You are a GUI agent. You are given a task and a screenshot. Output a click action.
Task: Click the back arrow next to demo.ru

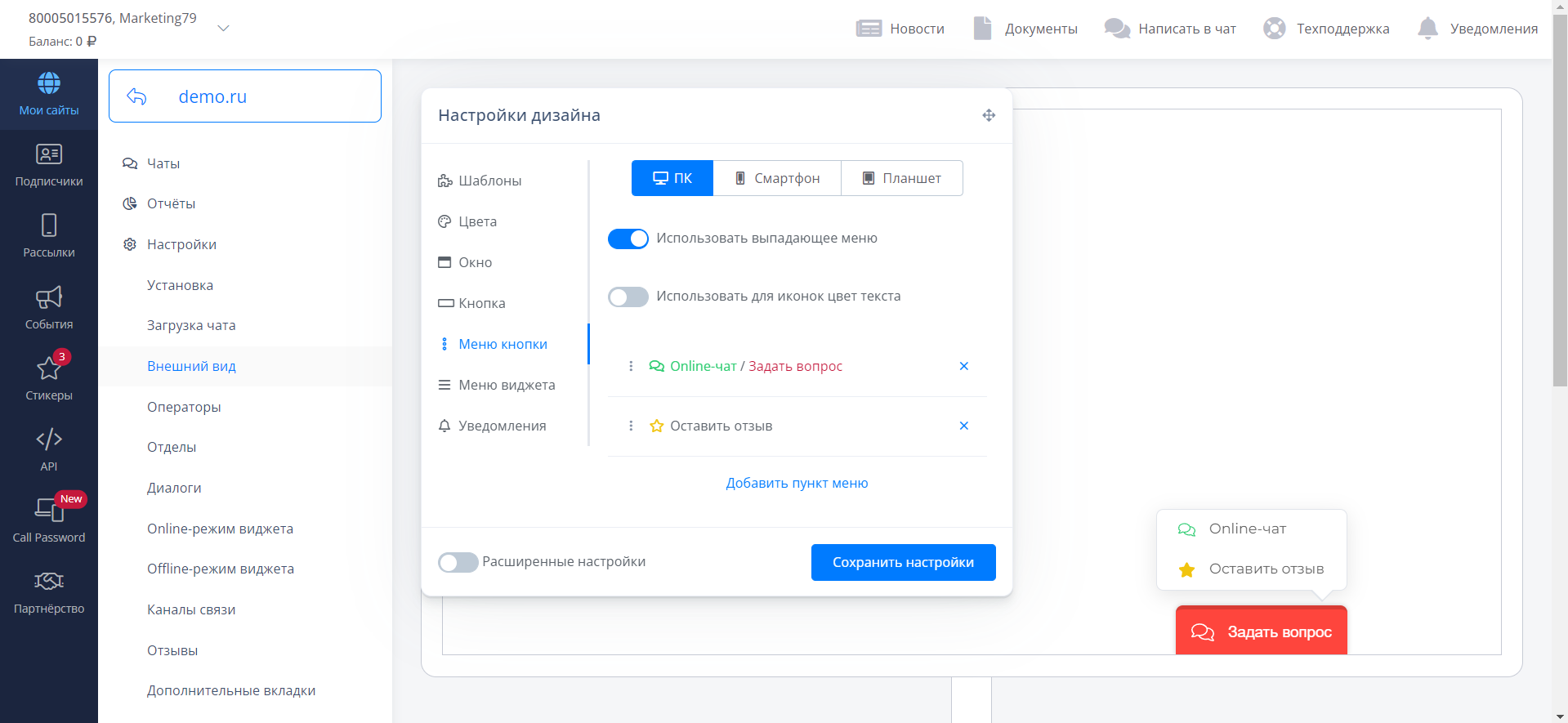[x=136, y=96]
